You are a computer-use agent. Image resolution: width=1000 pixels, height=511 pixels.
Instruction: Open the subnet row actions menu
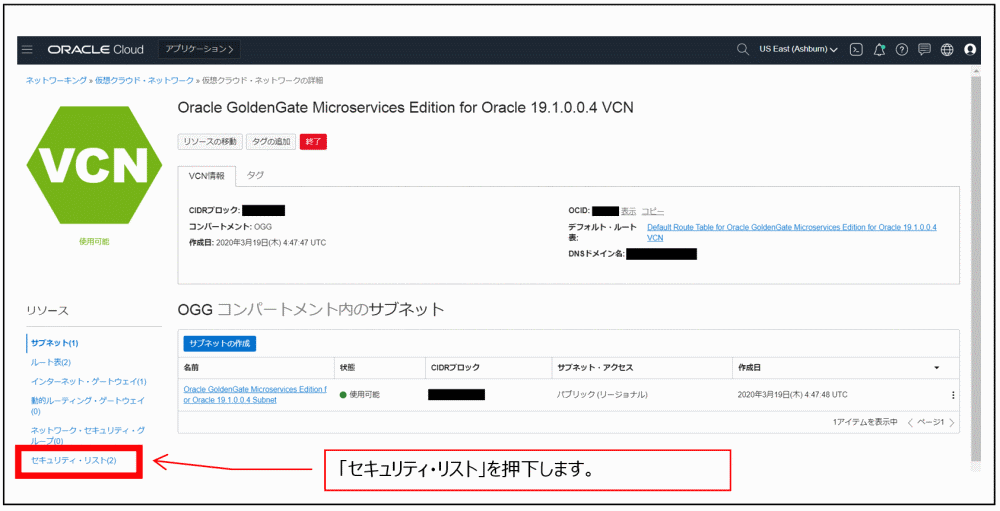(953, 395)
